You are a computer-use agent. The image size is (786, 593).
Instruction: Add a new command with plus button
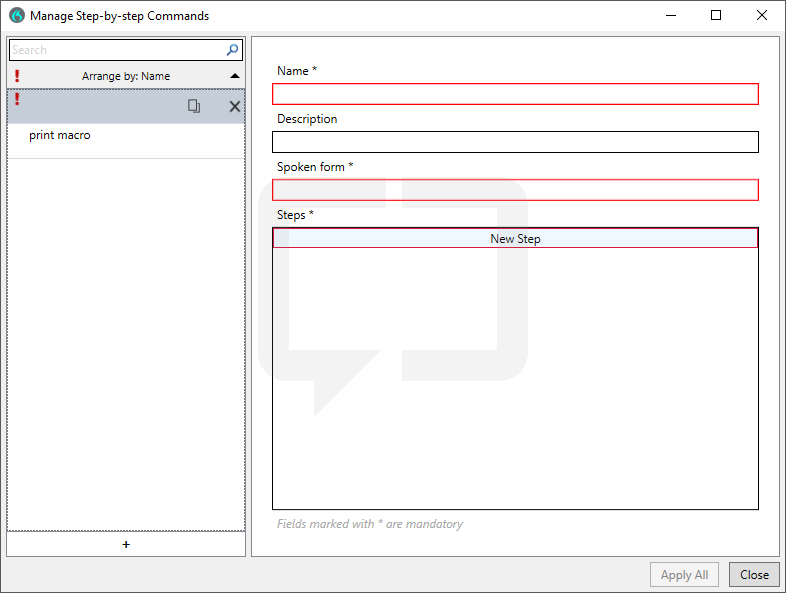(x=126, y=544)
